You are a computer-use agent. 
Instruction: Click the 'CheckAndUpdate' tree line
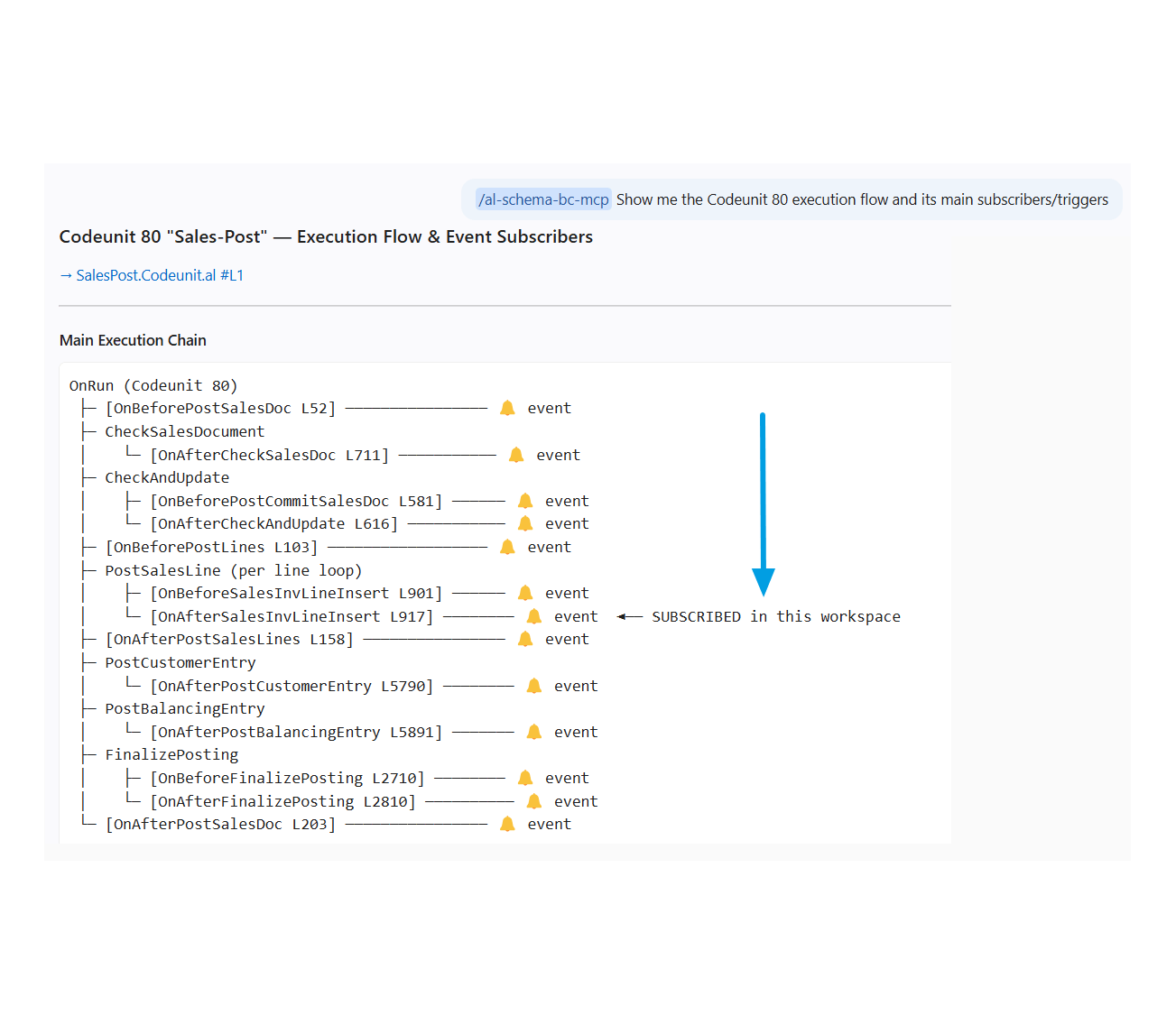[x=167, y=477]
